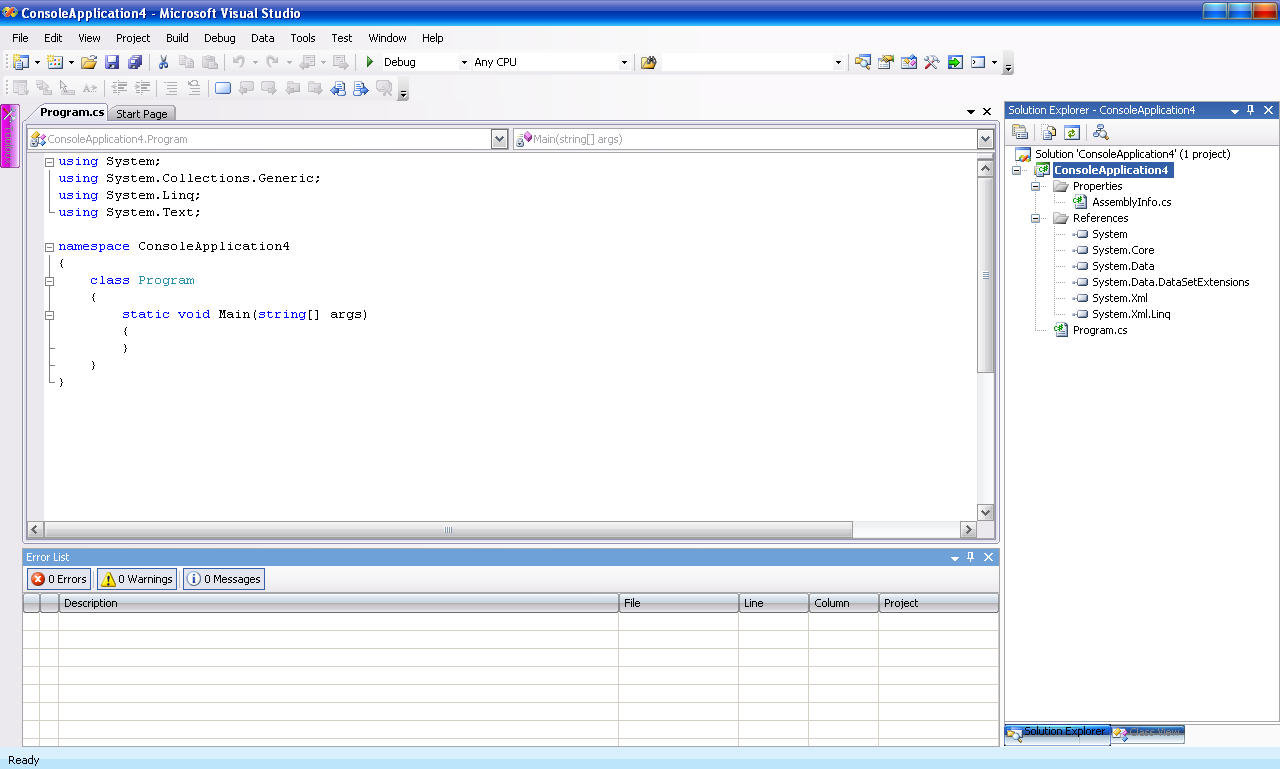
Task: Click the Increase Line Indent icon
Action: pos(143,88)
